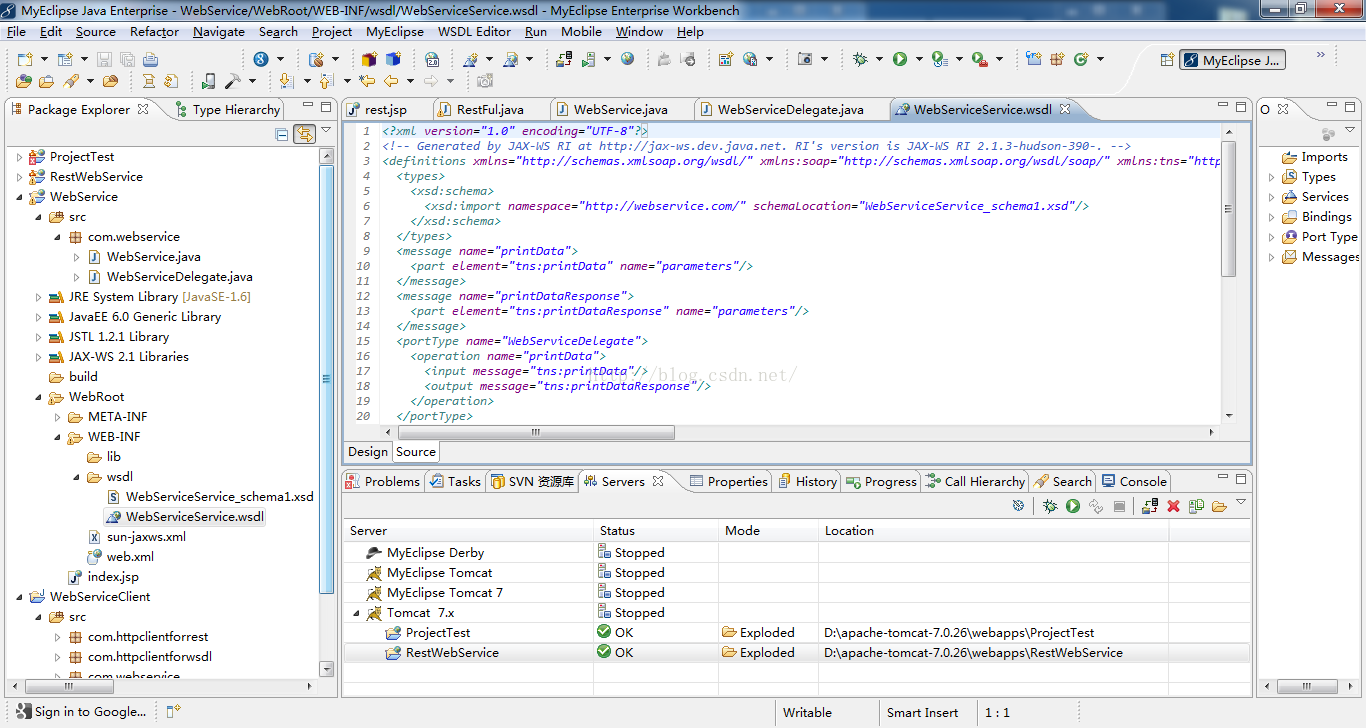
Task: Select the sun-jaxws.xml file
Action: (136, 537)
